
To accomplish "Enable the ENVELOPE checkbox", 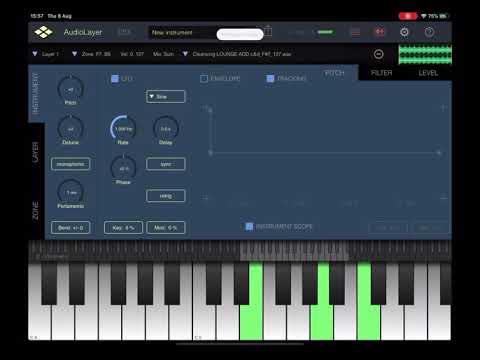I will pyautogui.click(x=204, y=79).
